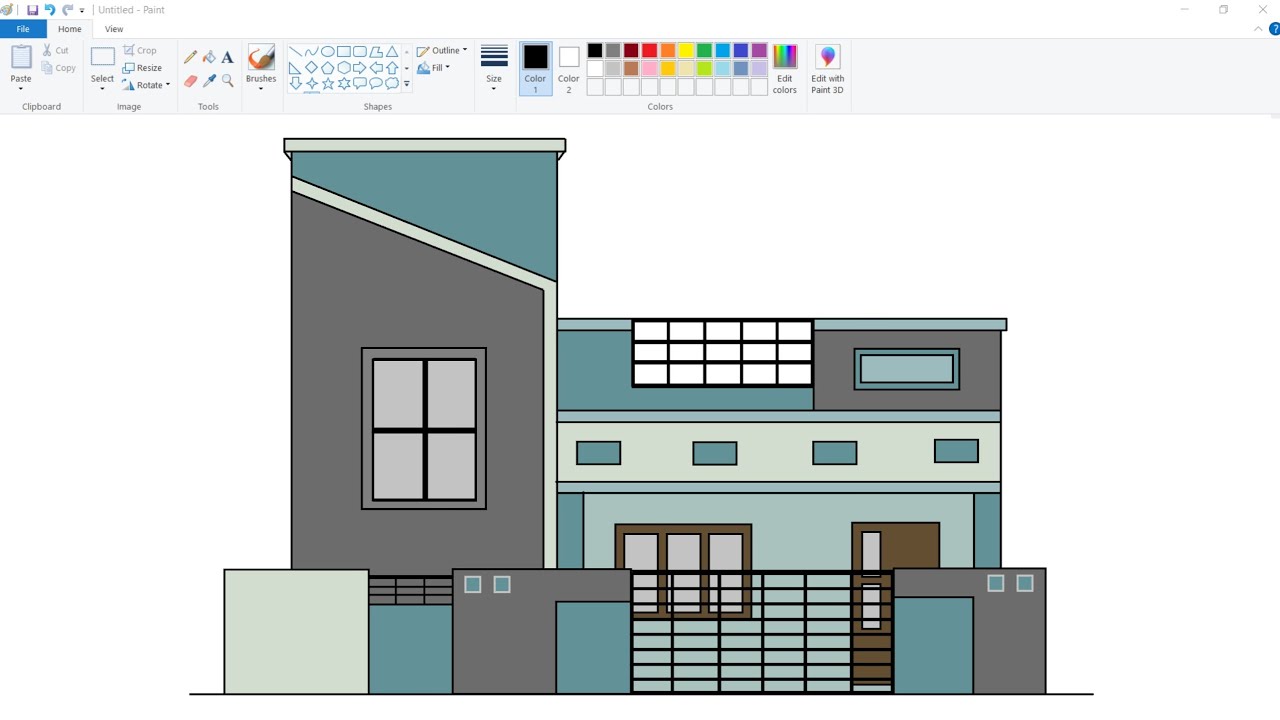Click the Copy button
1280x720 pixels.
click(x=58, y=68)
